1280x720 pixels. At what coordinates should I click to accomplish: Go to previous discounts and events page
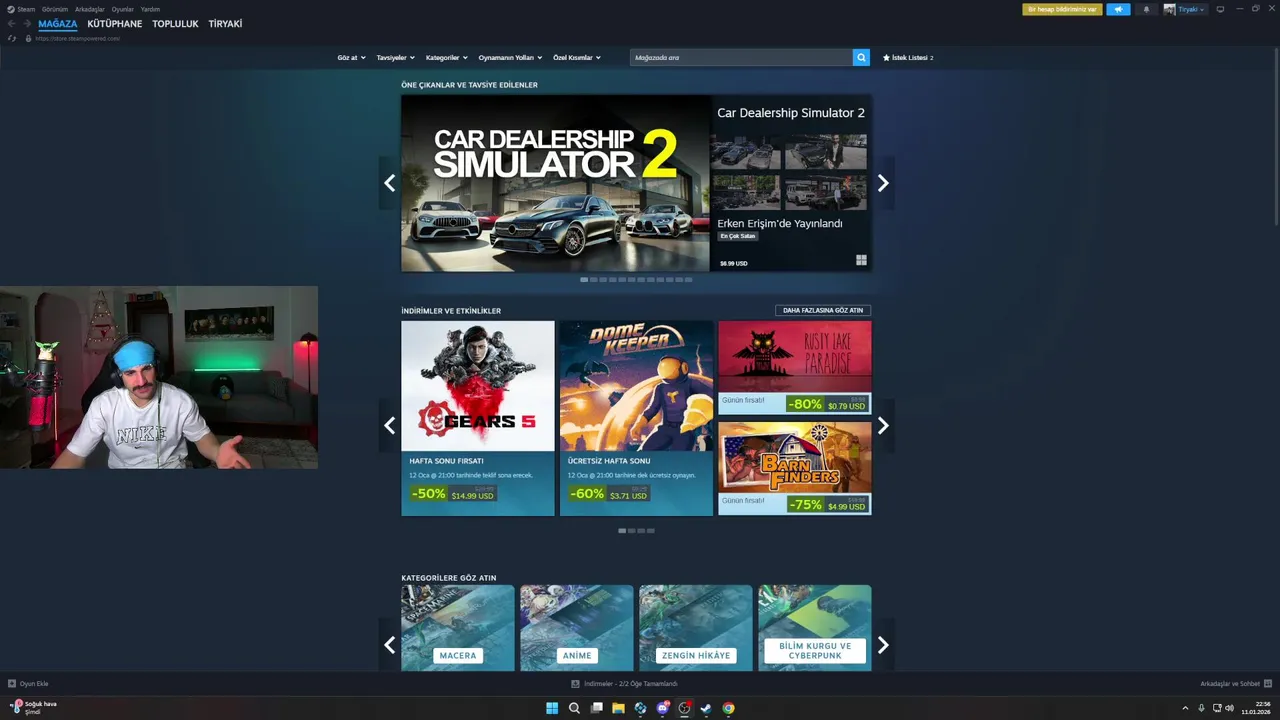(x=390, y=425)
